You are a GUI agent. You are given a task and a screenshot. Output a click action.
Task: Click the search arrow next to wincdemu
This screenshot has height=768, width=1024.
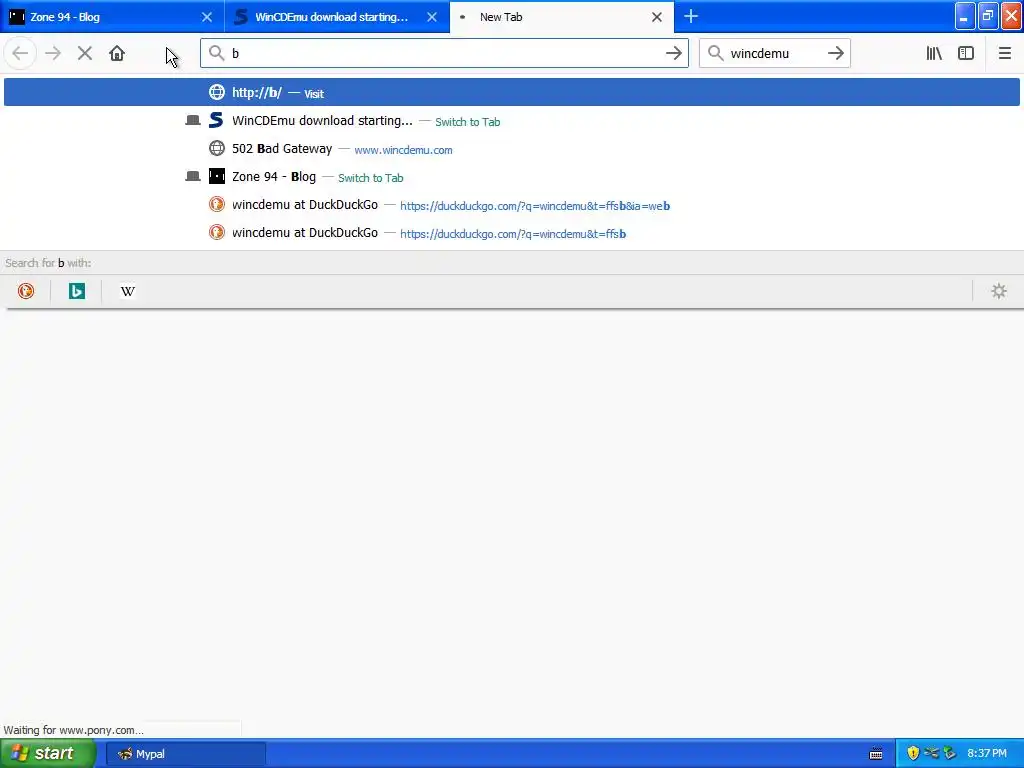(x=835, y=54)
